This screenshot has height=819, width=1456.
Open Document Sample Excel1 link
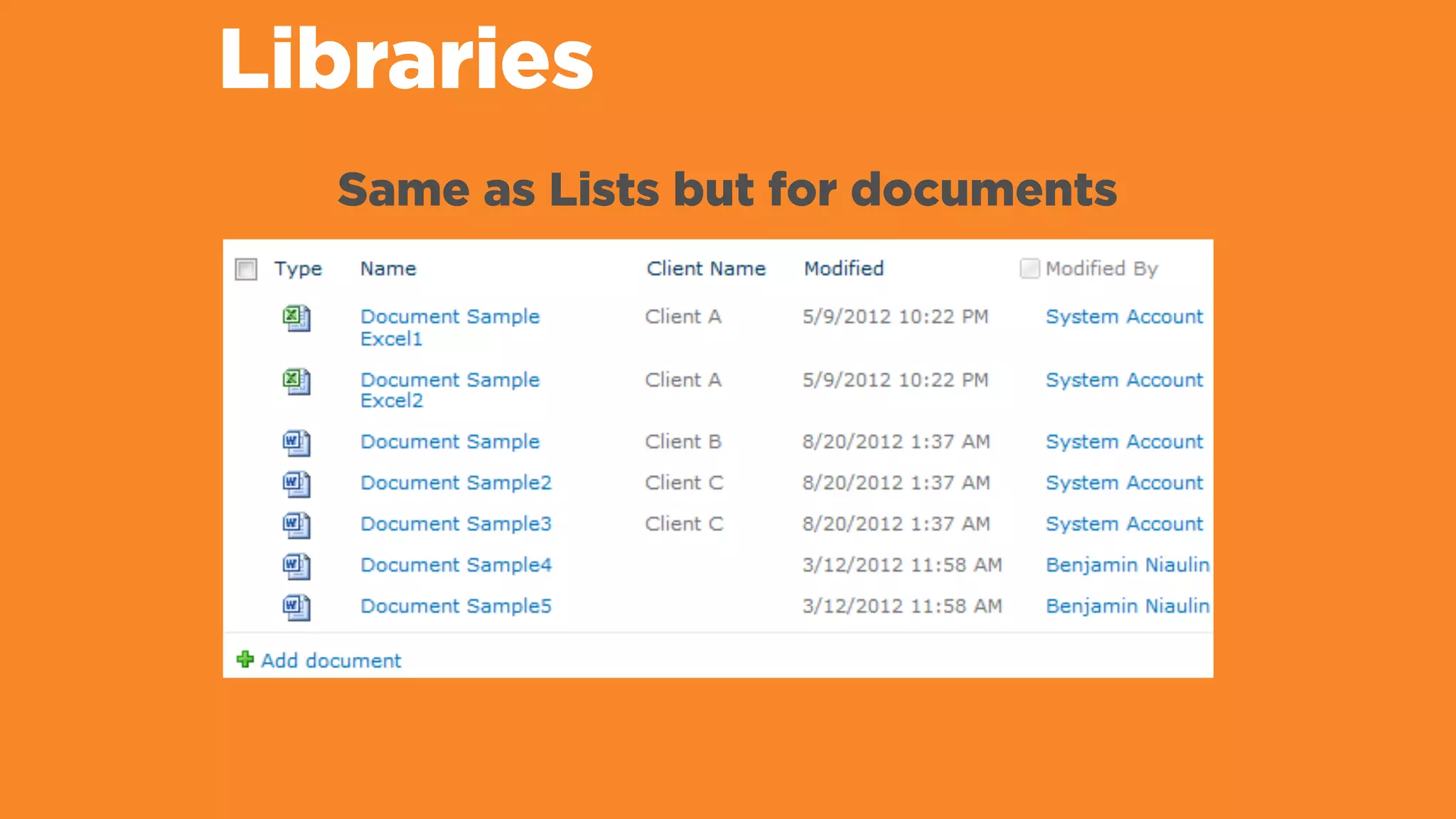pyautogui.click(x=450, y=328)
